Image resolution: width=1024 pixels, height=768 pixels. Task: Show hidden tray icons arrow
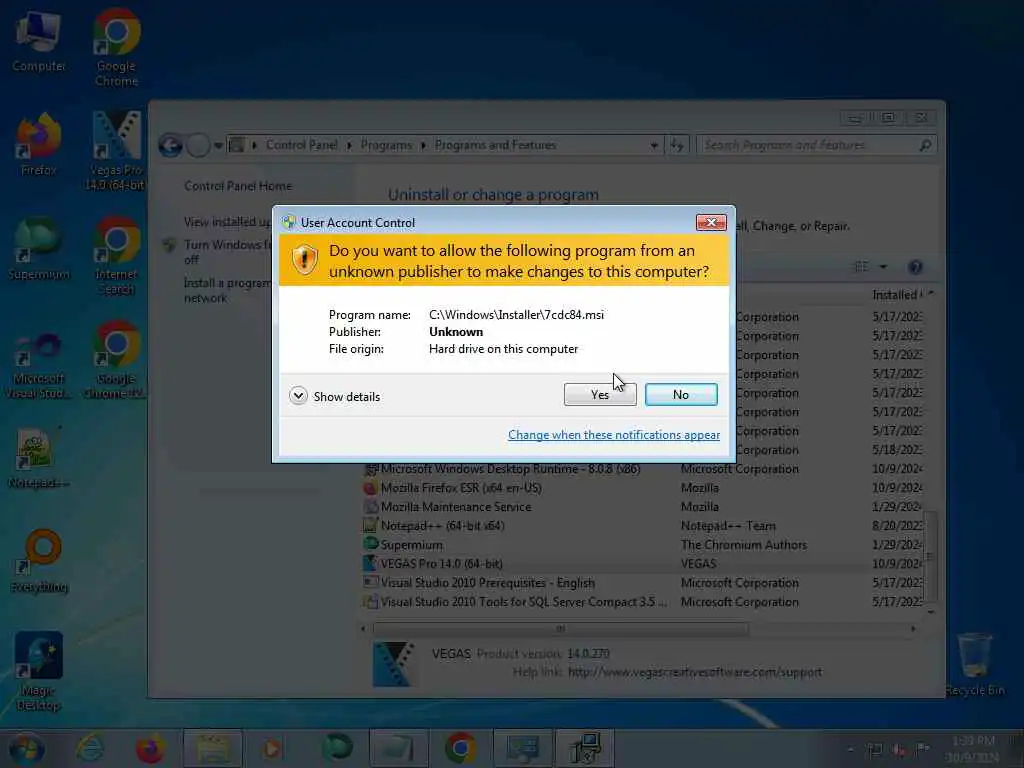tap(851, 749)
